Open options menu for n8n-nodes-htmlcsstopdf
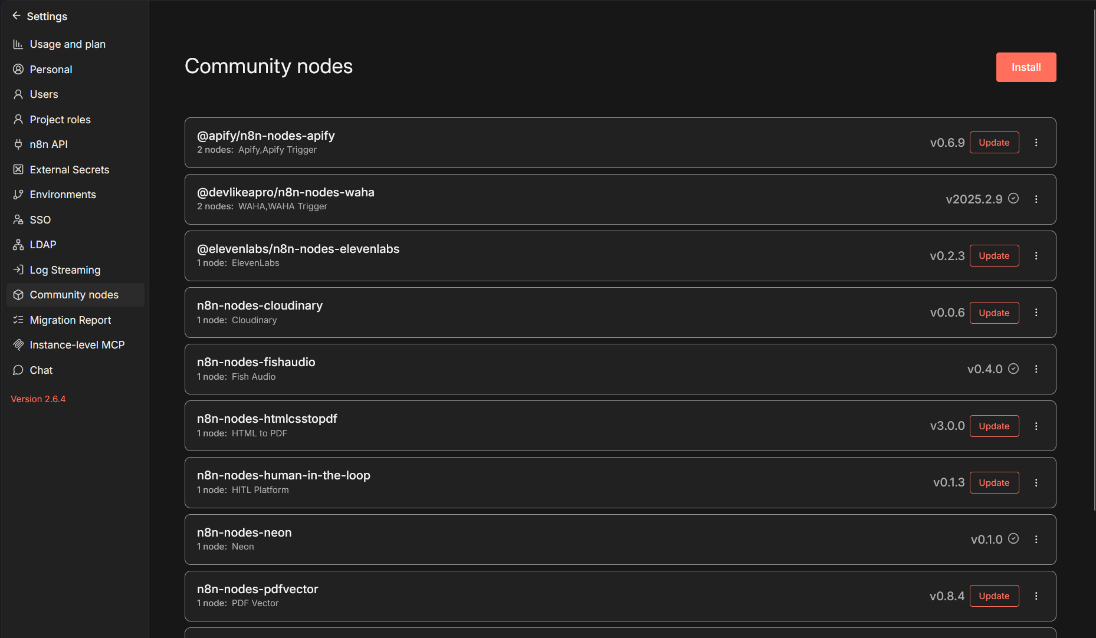The image size is (1096, 638). (x=1036, y=426)
